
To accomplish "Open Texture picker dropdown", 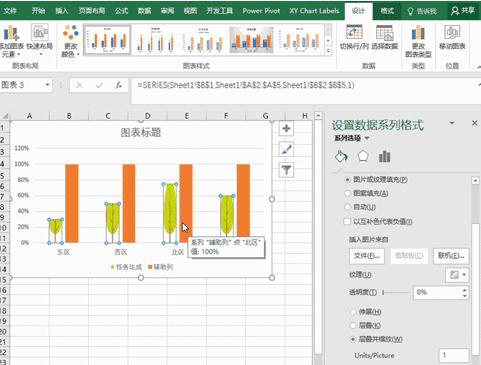I will (x=457, y=275).
